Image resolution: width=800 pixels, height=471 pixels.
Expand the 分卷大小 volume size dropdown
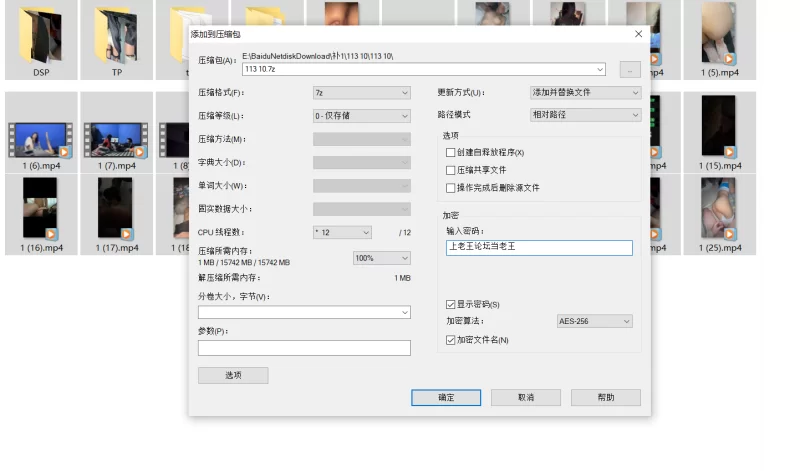[405, 312]
